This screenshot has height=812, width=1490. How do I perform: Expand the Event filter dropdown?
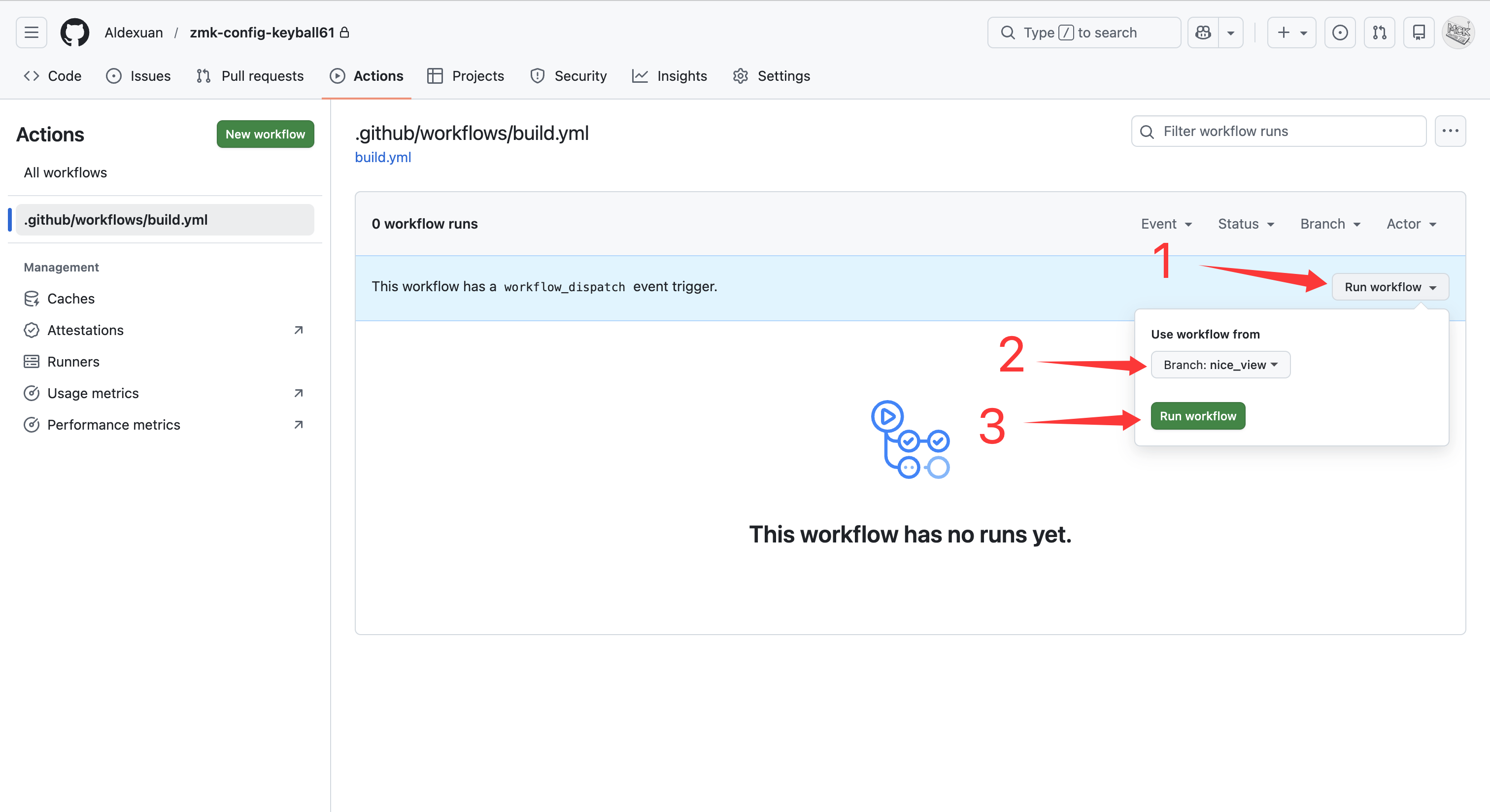(1166, 224)
